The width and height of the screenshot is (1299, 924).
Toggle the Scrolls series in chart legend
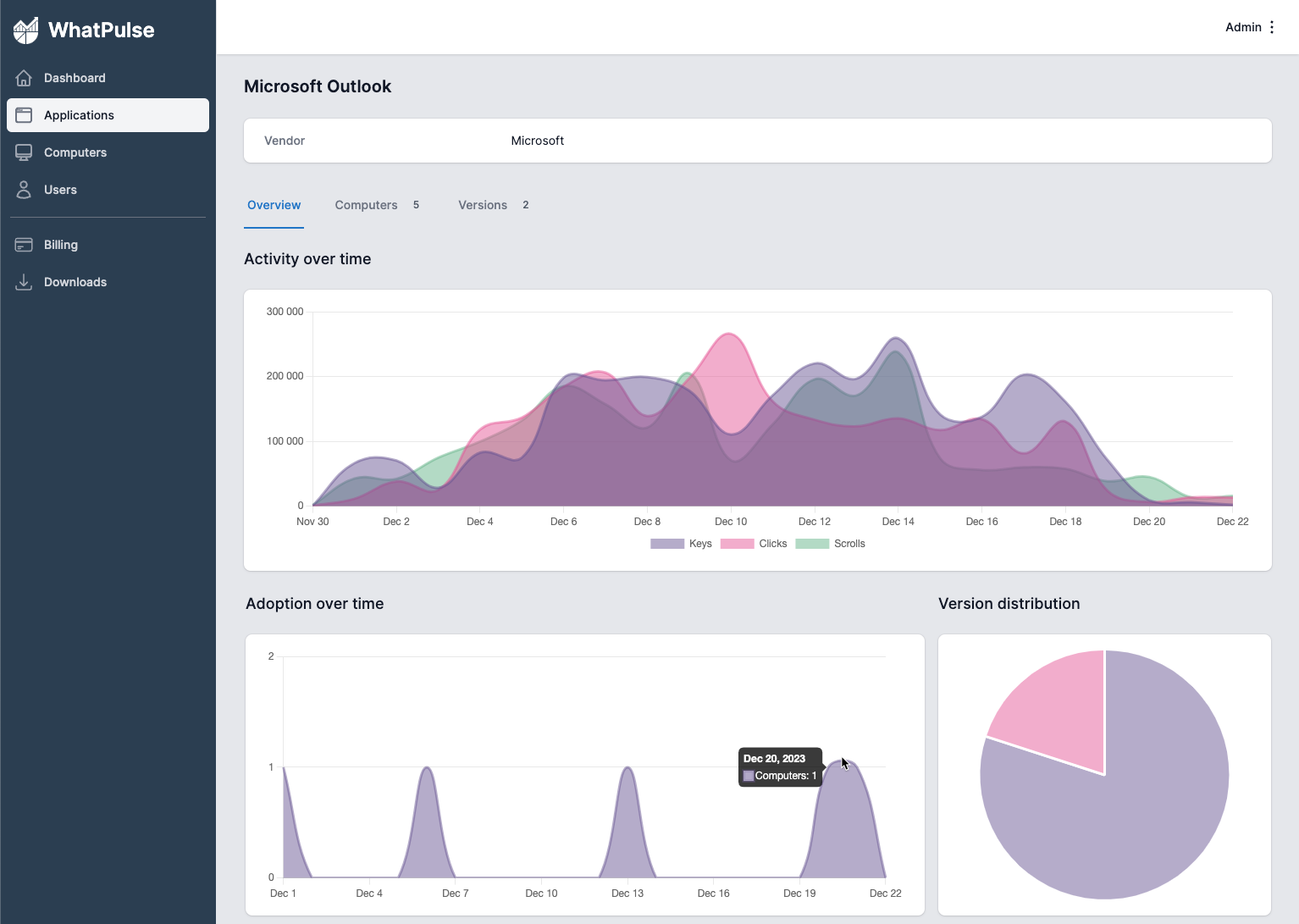pyautogui.click(x=831, y=544)
